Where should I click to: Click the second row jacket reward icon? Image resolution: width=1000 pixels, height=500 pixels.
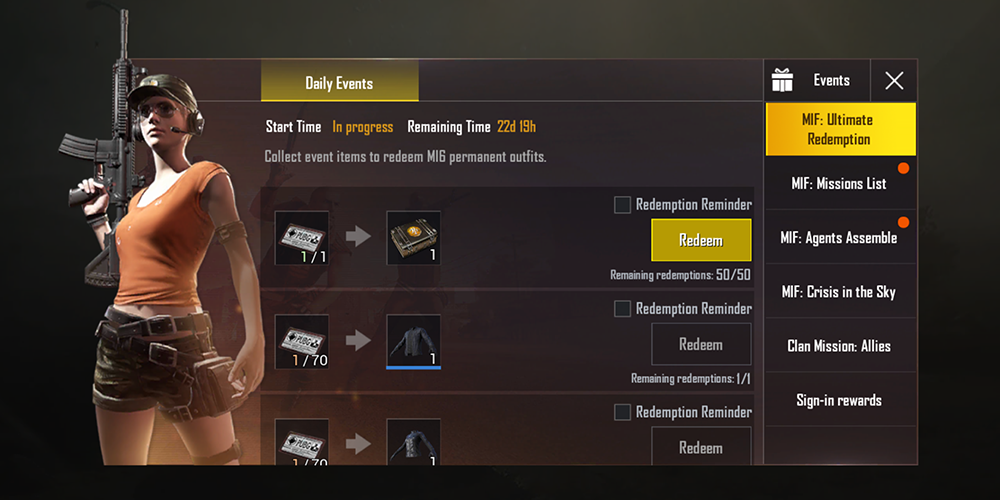[413, 342]
